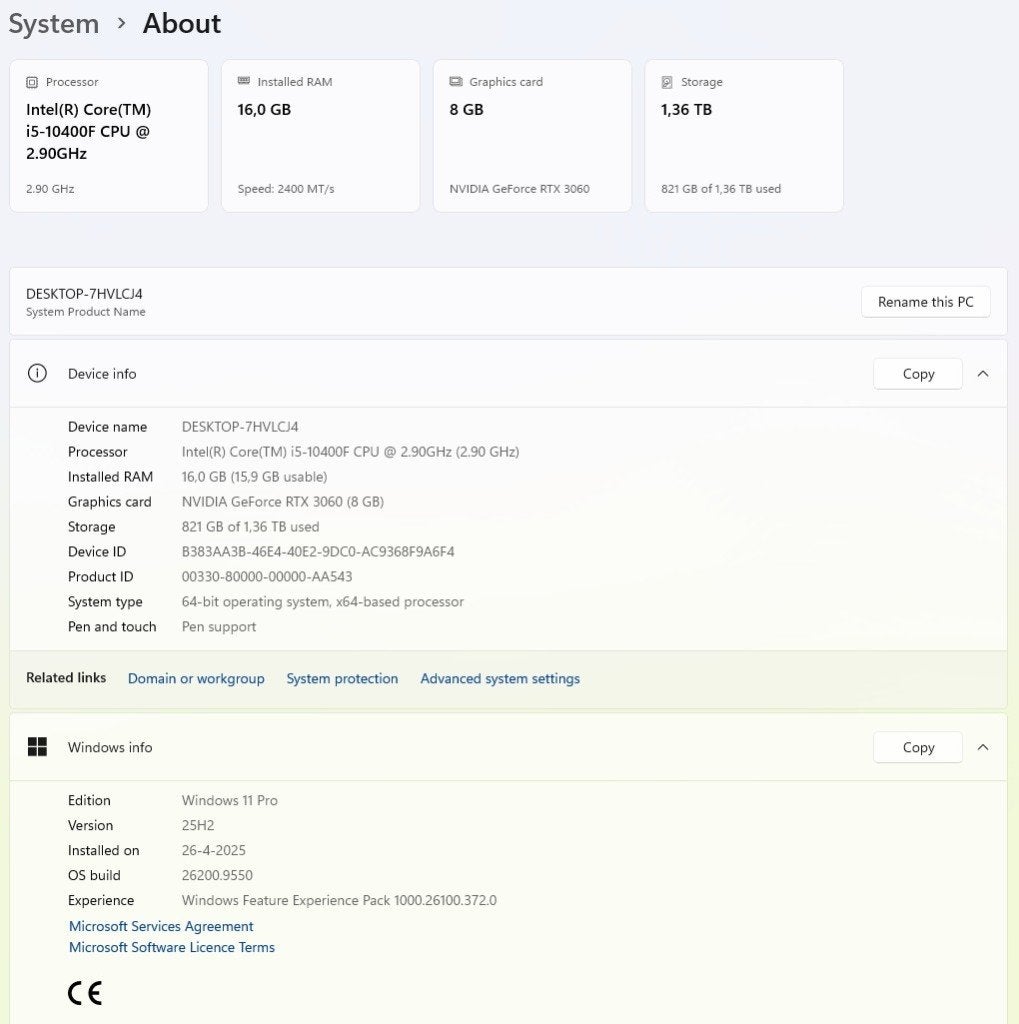Select the 64-bit operating system value

[x=323, y=601]
